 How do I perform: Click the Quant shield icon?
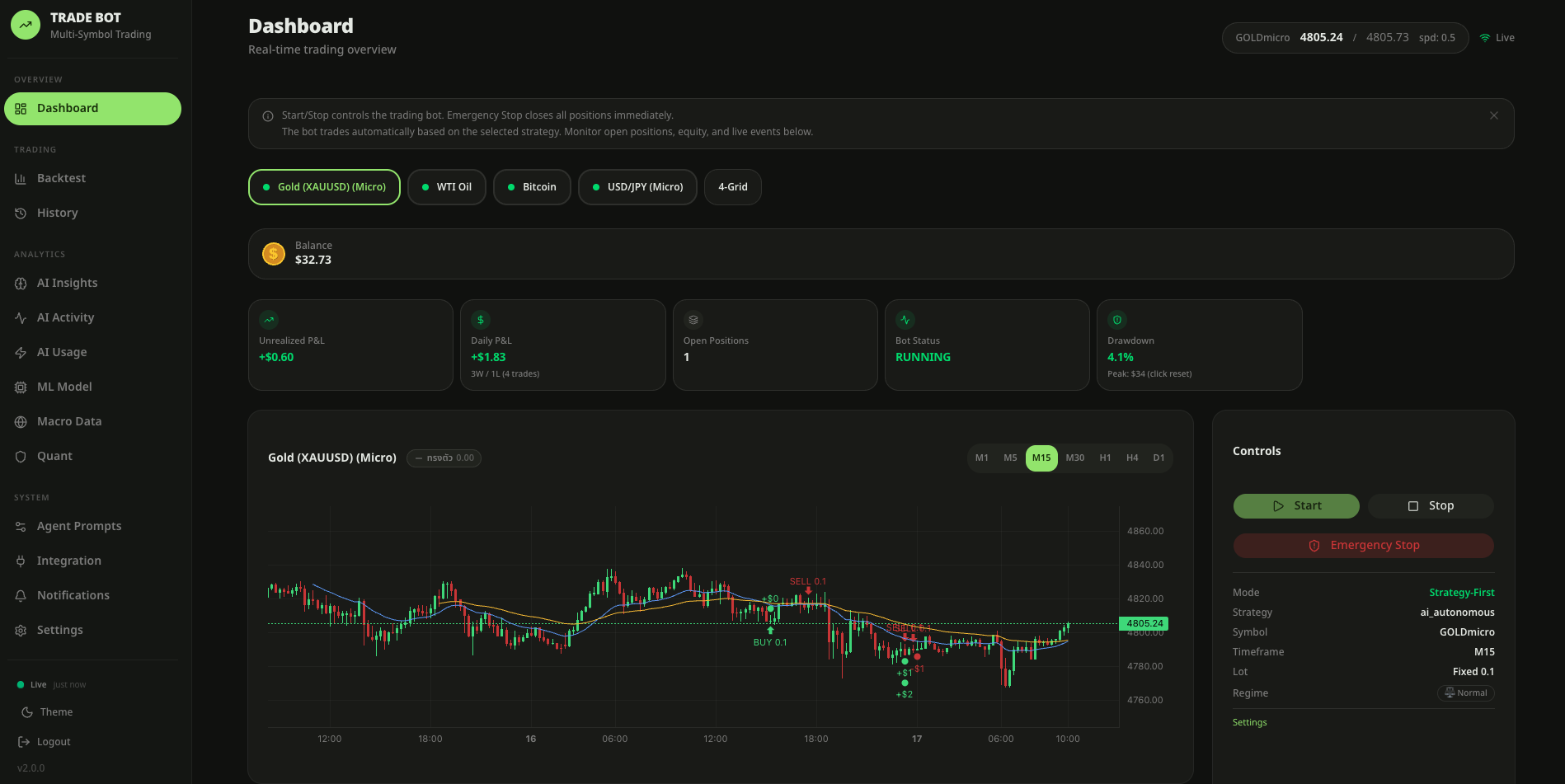pyautogui.click(x=21, y=457)
